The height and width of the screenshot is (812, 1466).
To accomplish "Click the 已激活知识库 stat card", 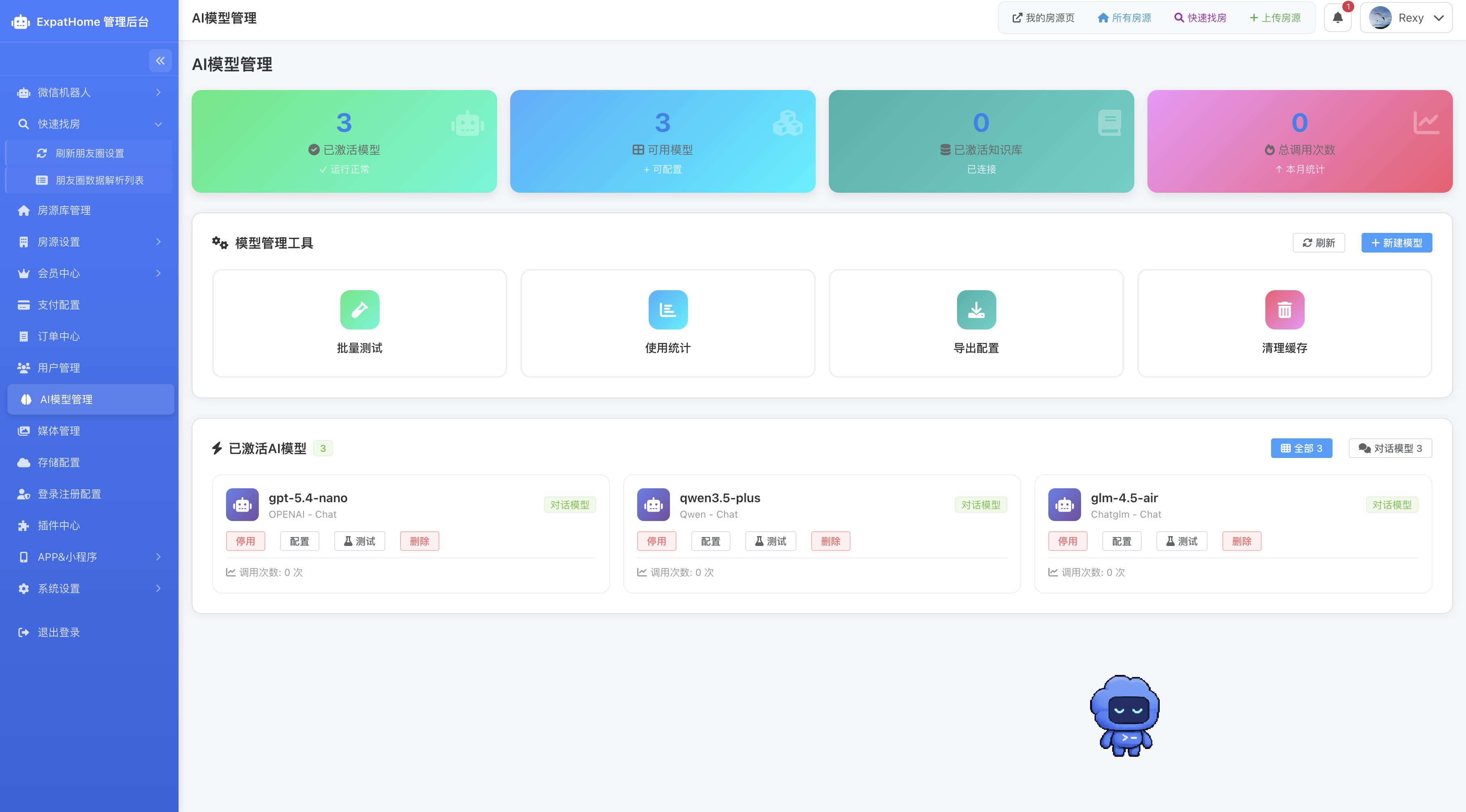I will pyautogui.click(x=981, y=141).
